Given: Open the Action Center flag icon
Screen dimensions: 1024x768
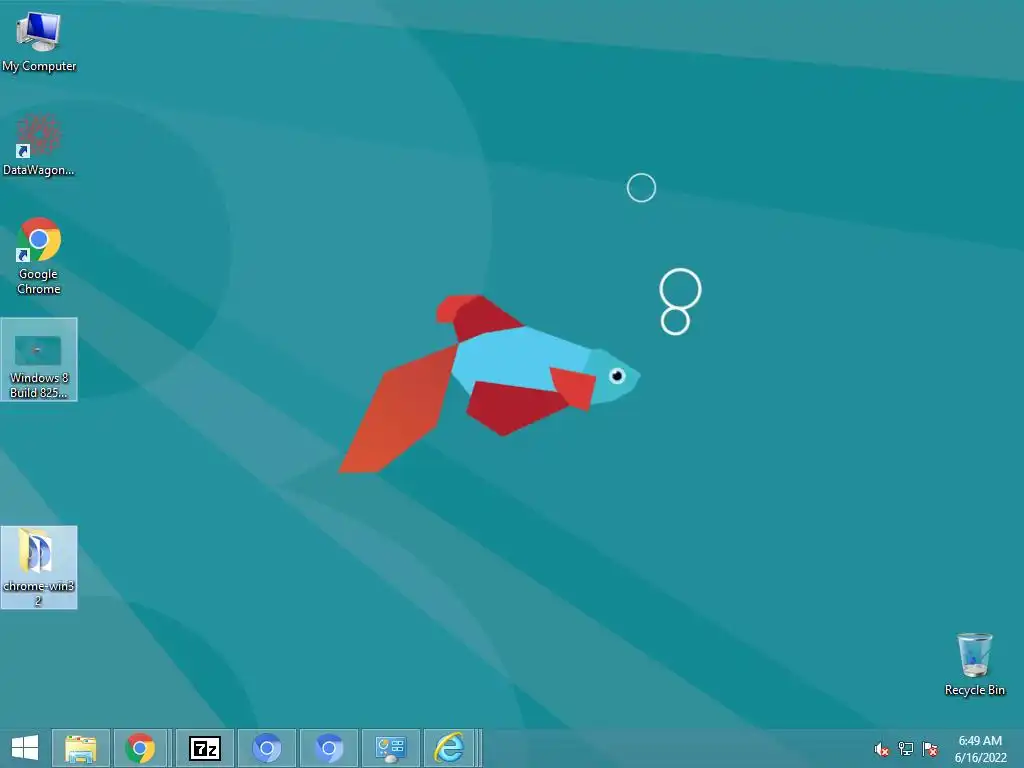Looking at the screenshot, I should [x=930, y=749].
